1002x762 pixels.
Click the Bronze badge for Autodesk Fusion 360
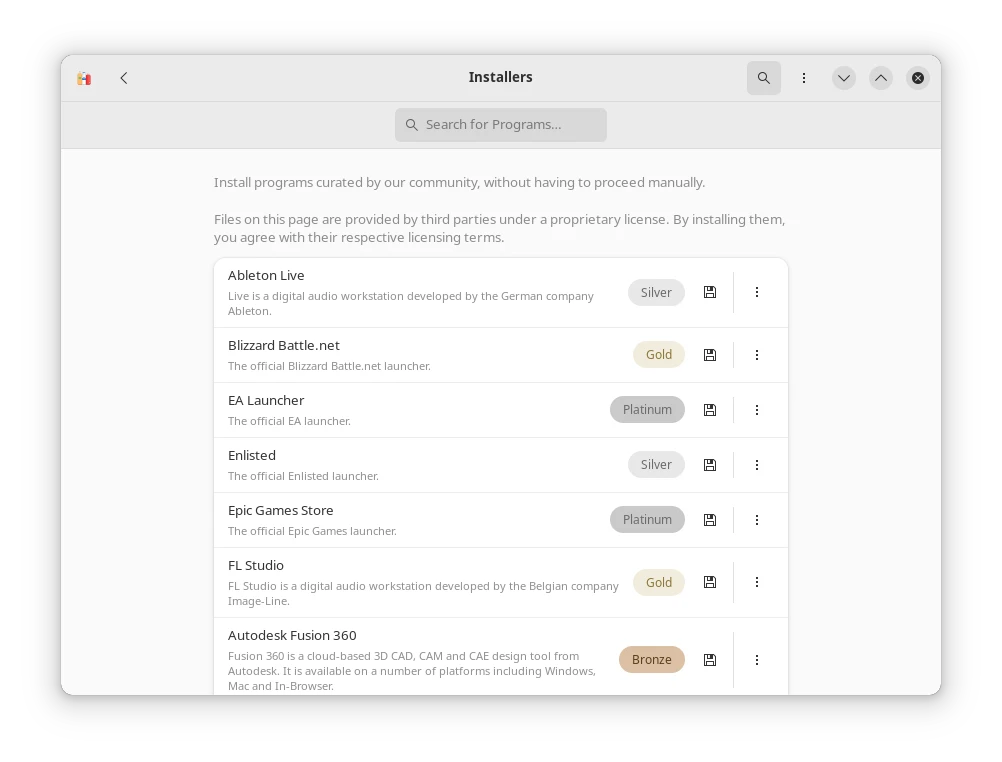[x=651, y=660]
